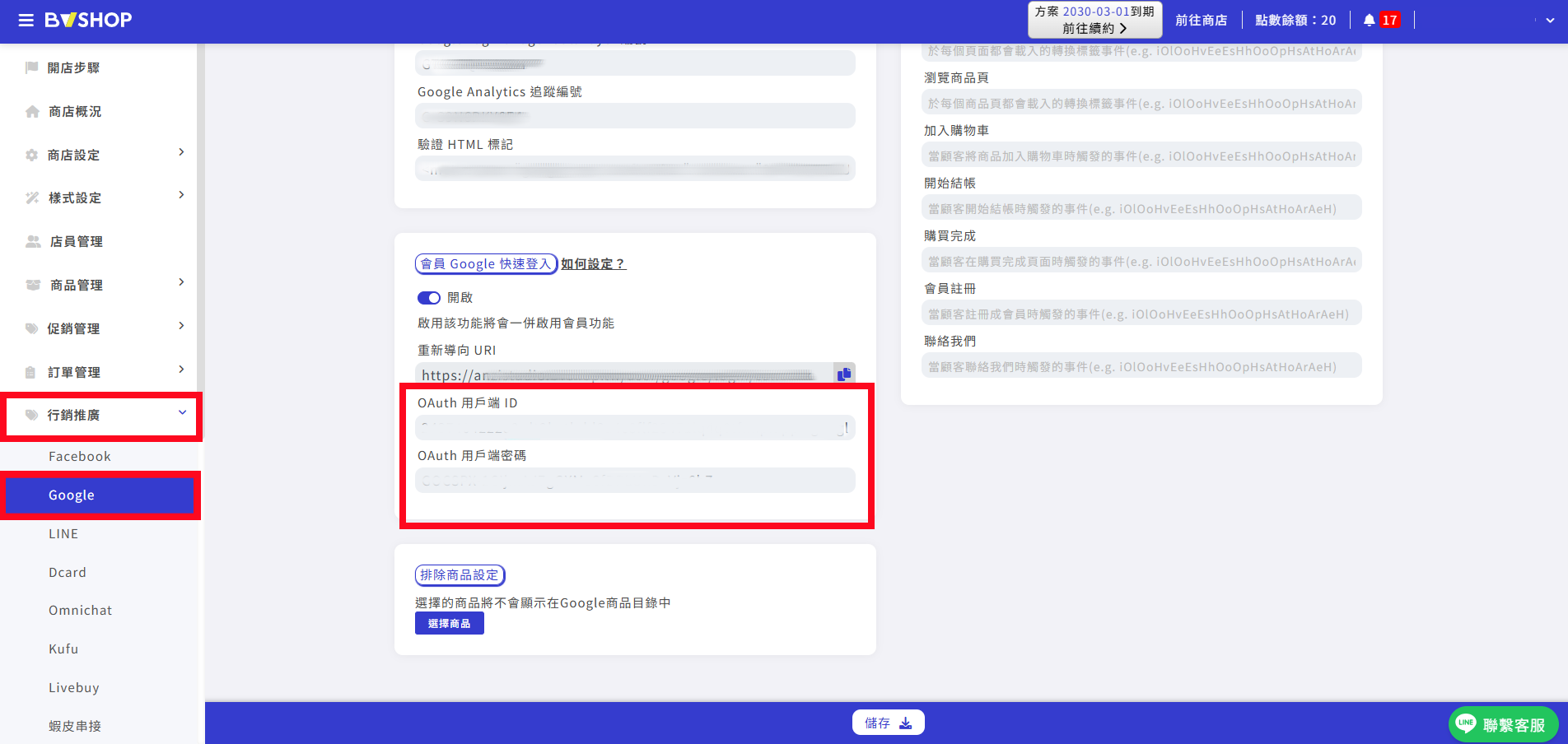
Task: Focus the 瀏覽商品頁 event field
Action: (1141, 103)
